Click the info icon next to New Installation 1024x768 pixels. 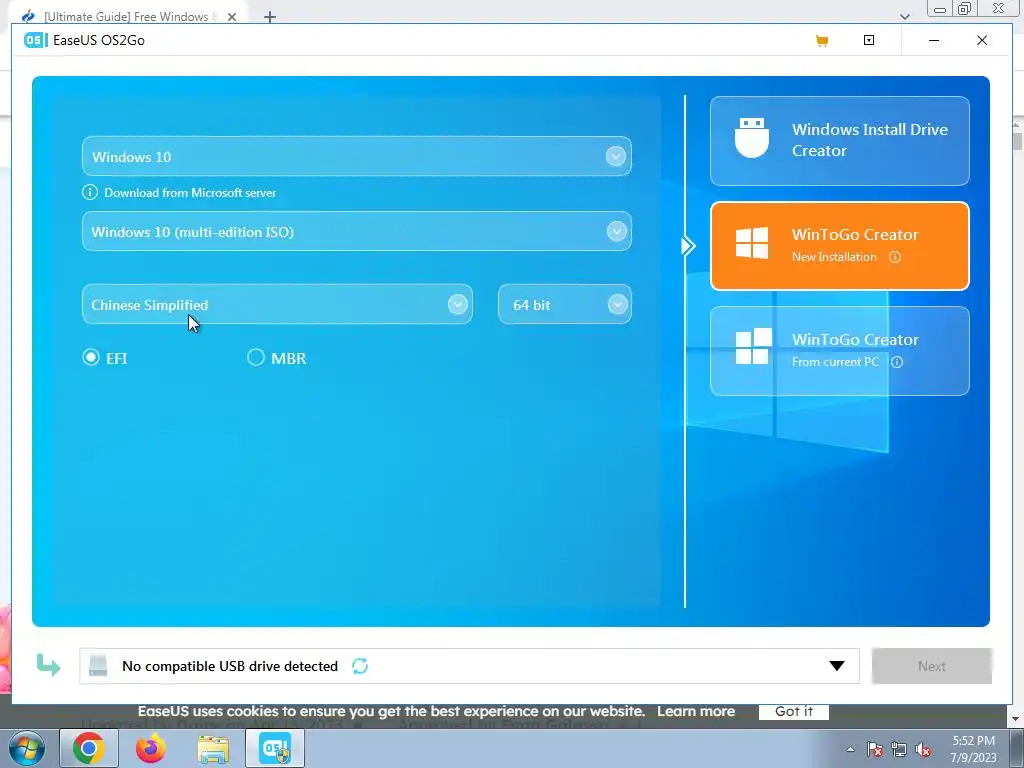(895, 257)
